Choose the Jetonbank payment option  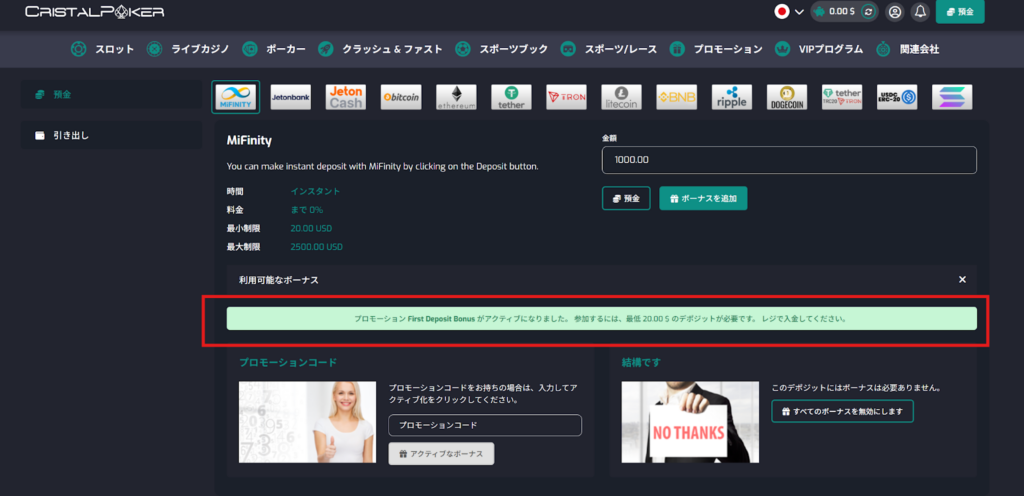291,97
